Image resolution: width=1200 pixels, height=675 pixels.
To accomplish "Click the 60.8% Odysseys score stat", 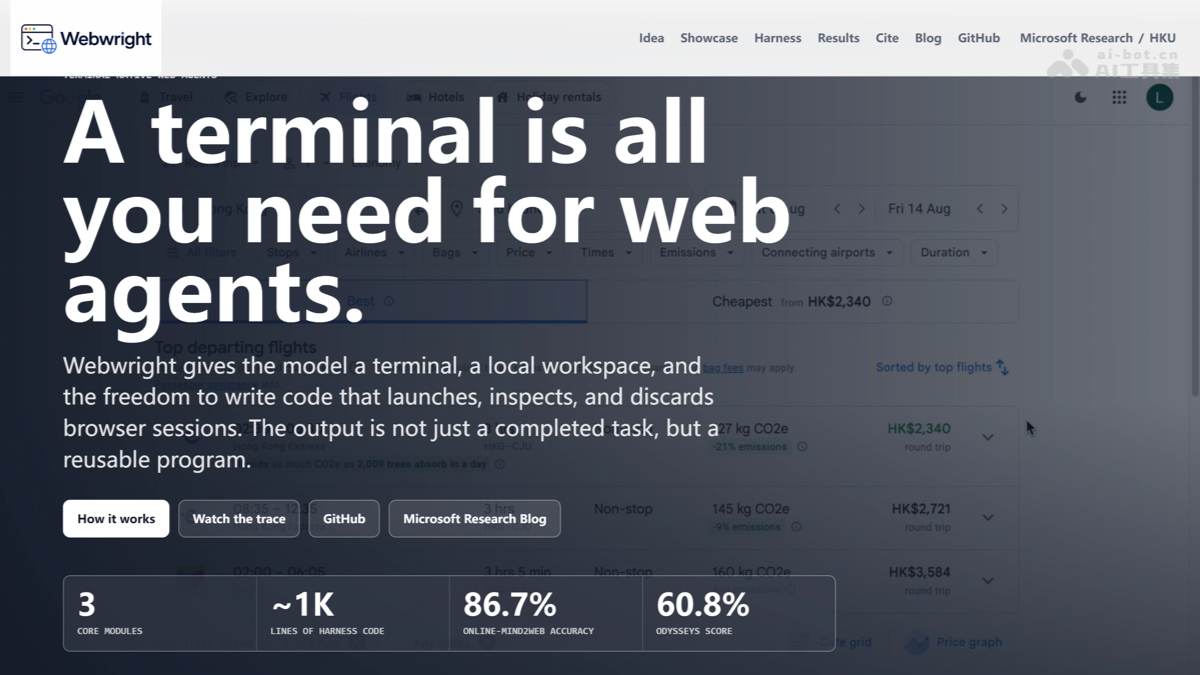I will pos(739,613).
